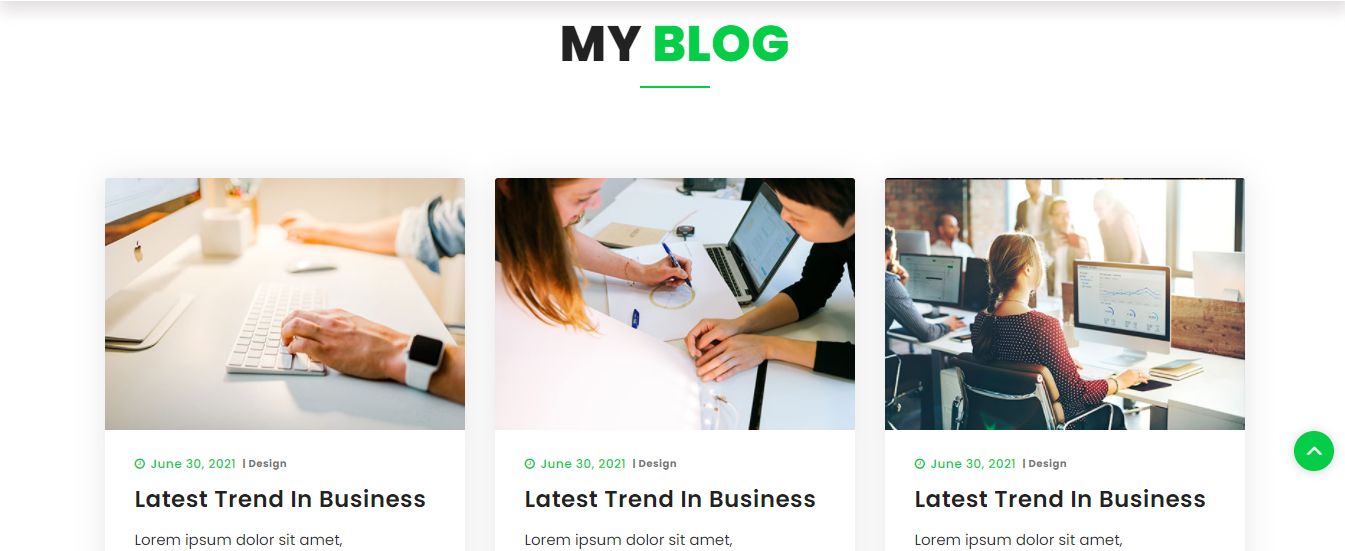Click Lorem ipsum excerpt on second card

point(629,541)
